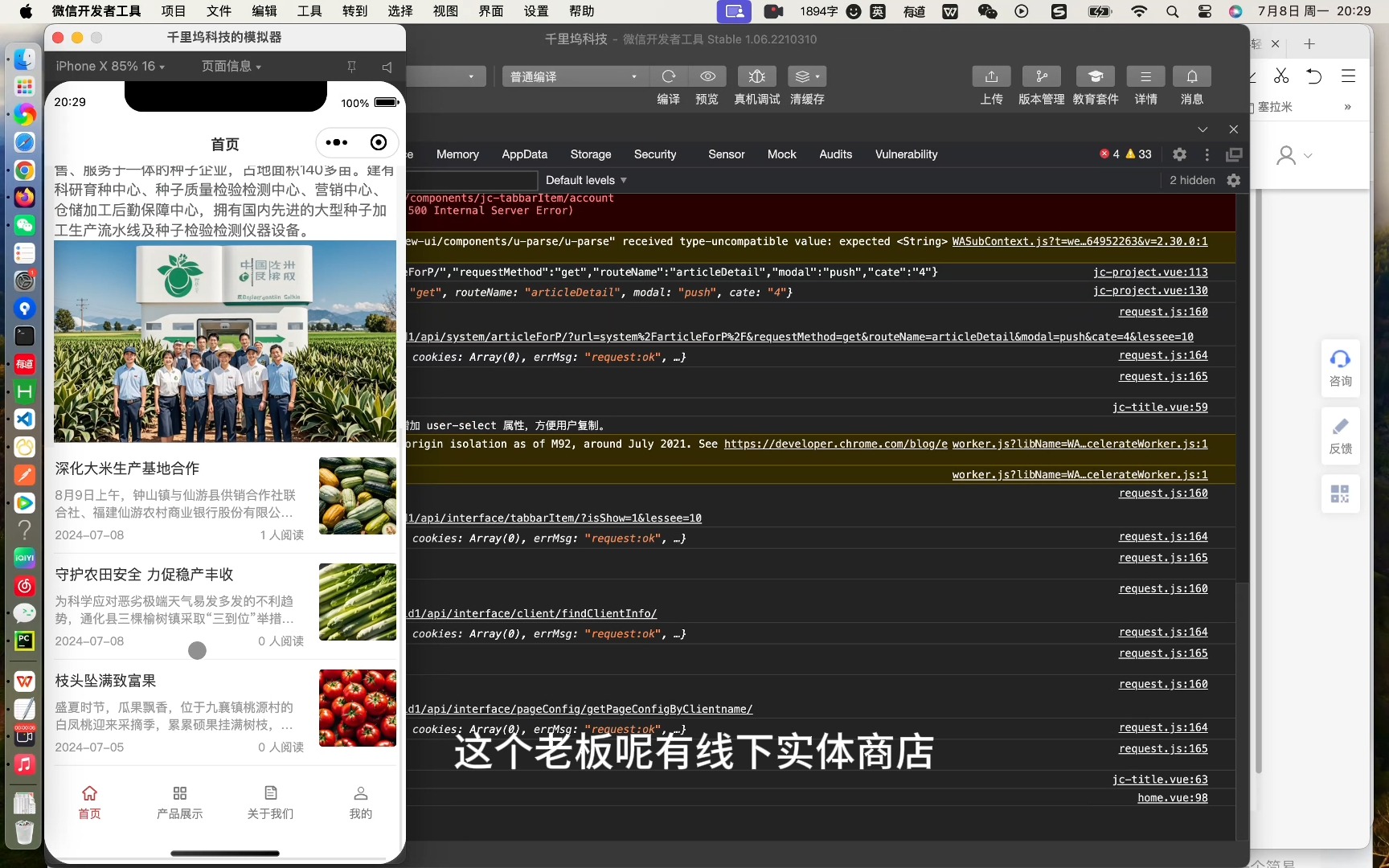Open the 普通编译 compile mode dropdown

pyautogui.click(x=574, y=76)
